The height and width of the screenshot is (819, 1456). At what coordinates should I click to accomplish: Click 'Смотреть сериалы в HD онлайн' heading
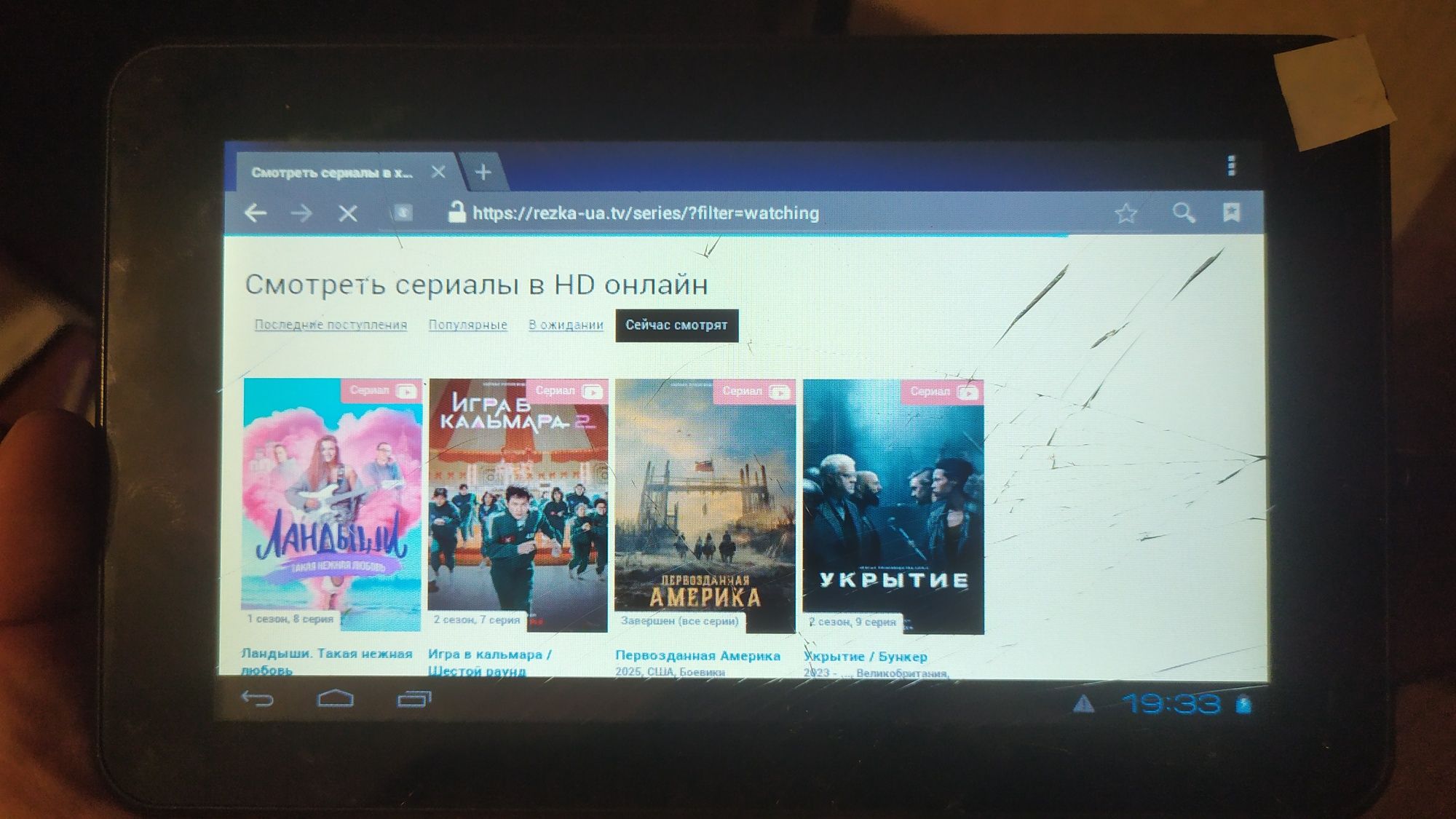[476, 285]
